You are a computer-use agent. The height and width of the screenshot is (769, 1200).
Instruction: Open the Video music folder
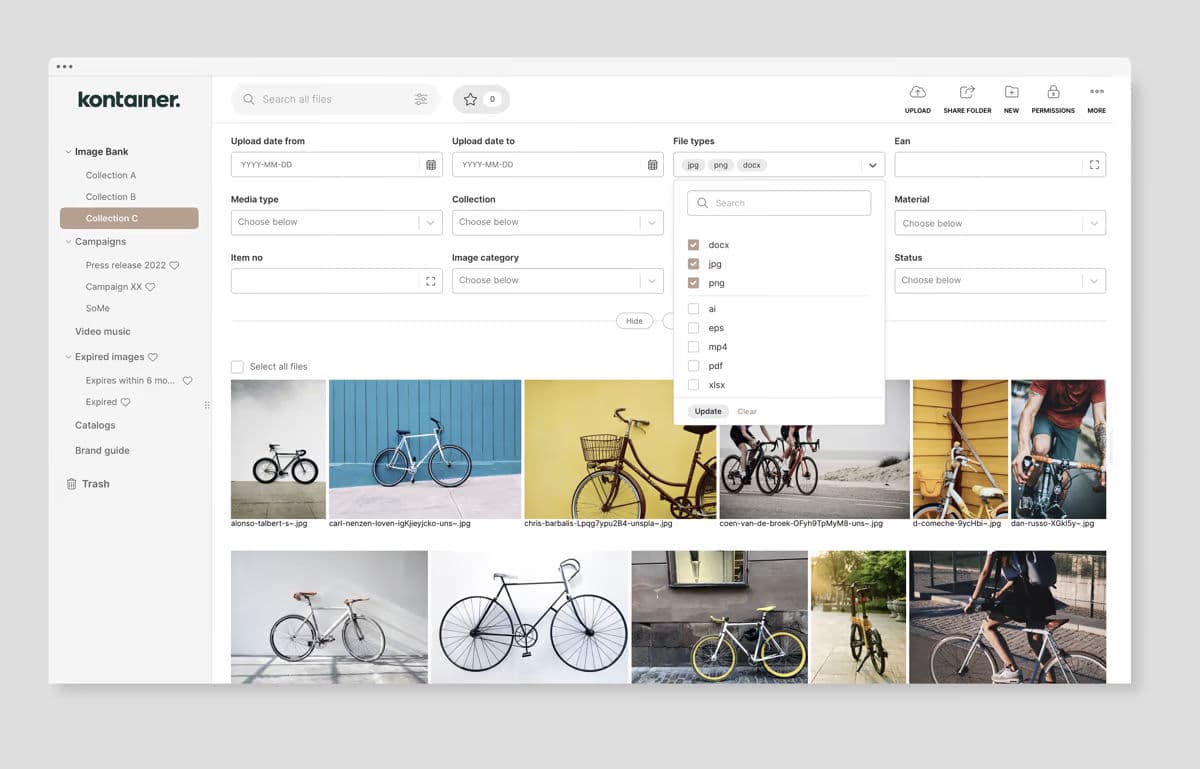[x=103, y=332]
